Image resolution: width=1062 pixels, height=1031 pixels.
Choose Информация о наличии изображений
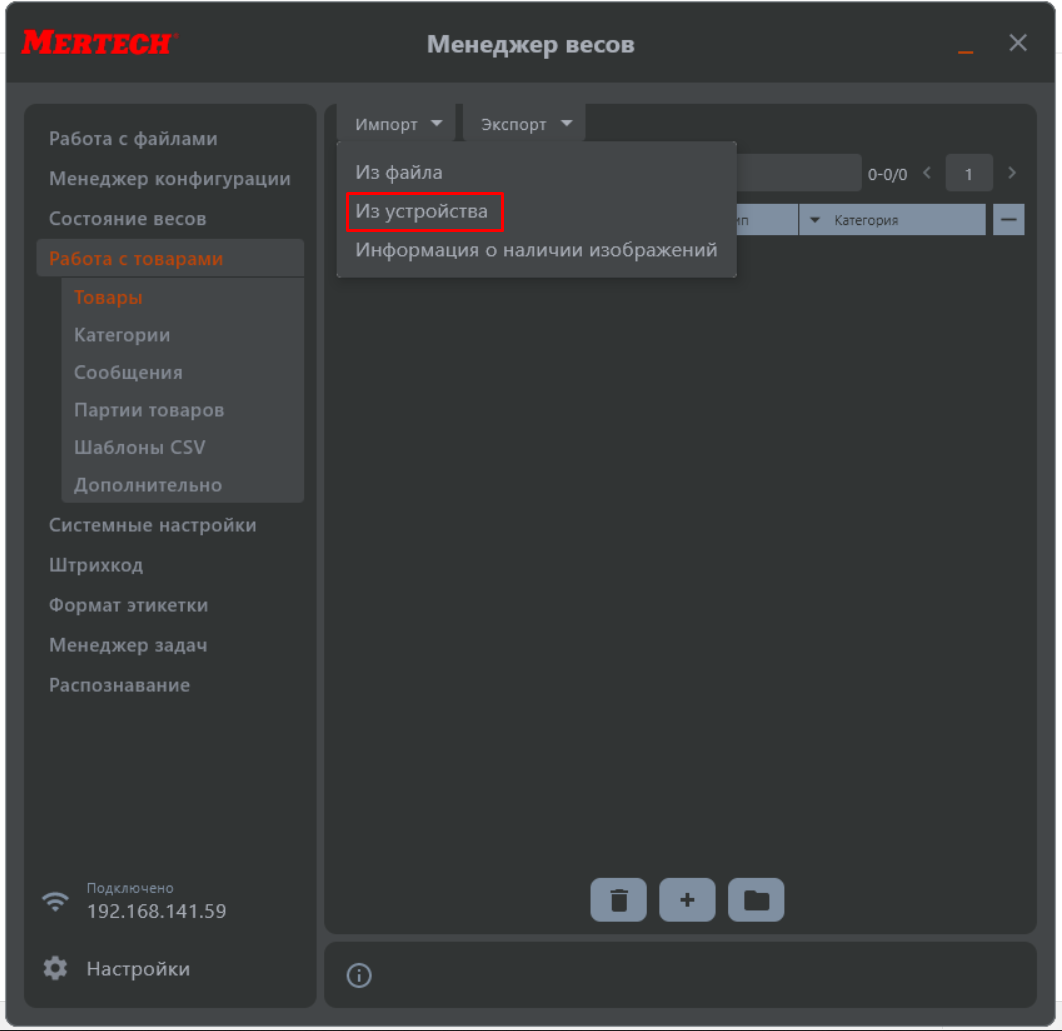point(536,250)
